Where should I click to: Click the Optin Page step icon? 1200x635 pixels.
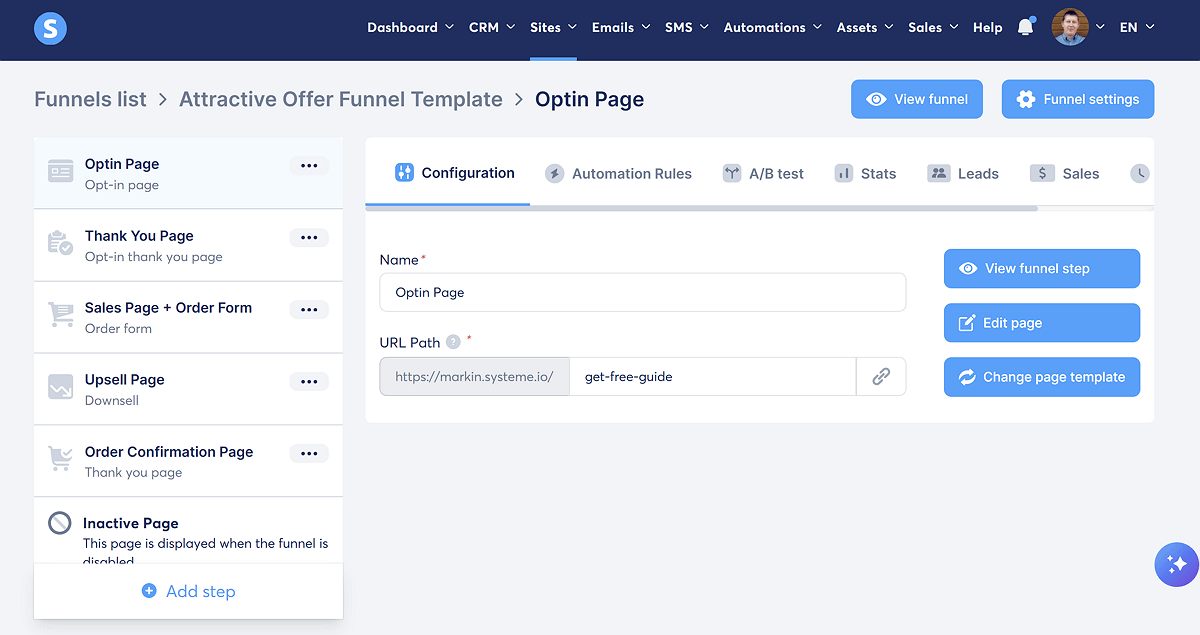pyautogui.click(x=61, y=172)
